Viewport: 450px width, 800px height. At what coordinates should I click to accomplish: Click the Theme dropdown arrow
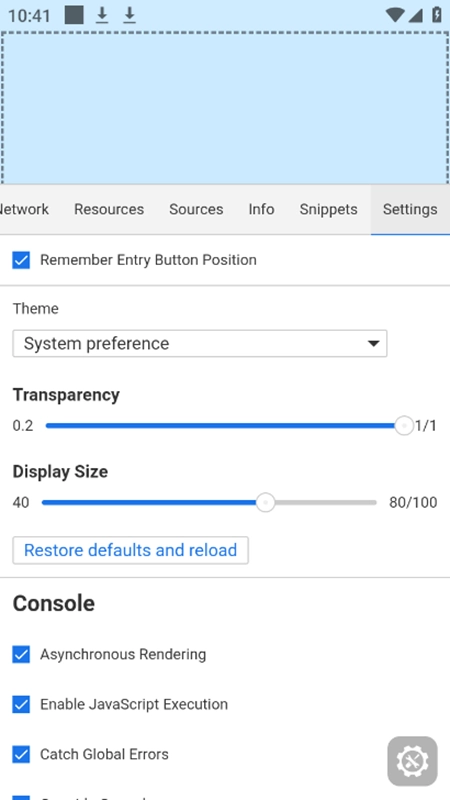coord(373,344)
